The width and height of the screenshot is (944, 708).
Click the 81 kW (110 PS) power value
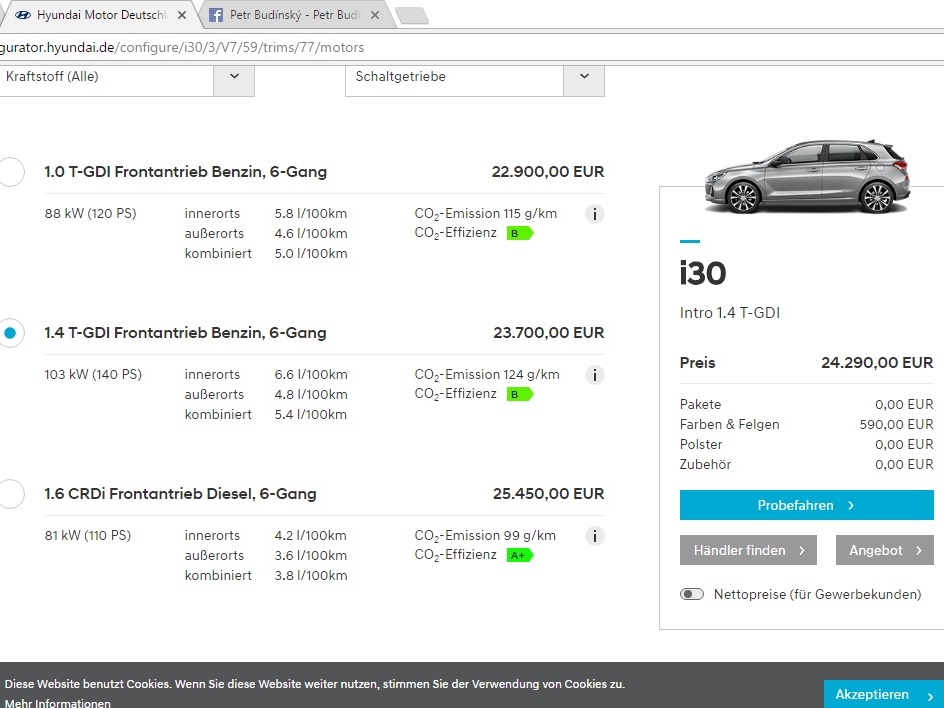tap(87, 535)
